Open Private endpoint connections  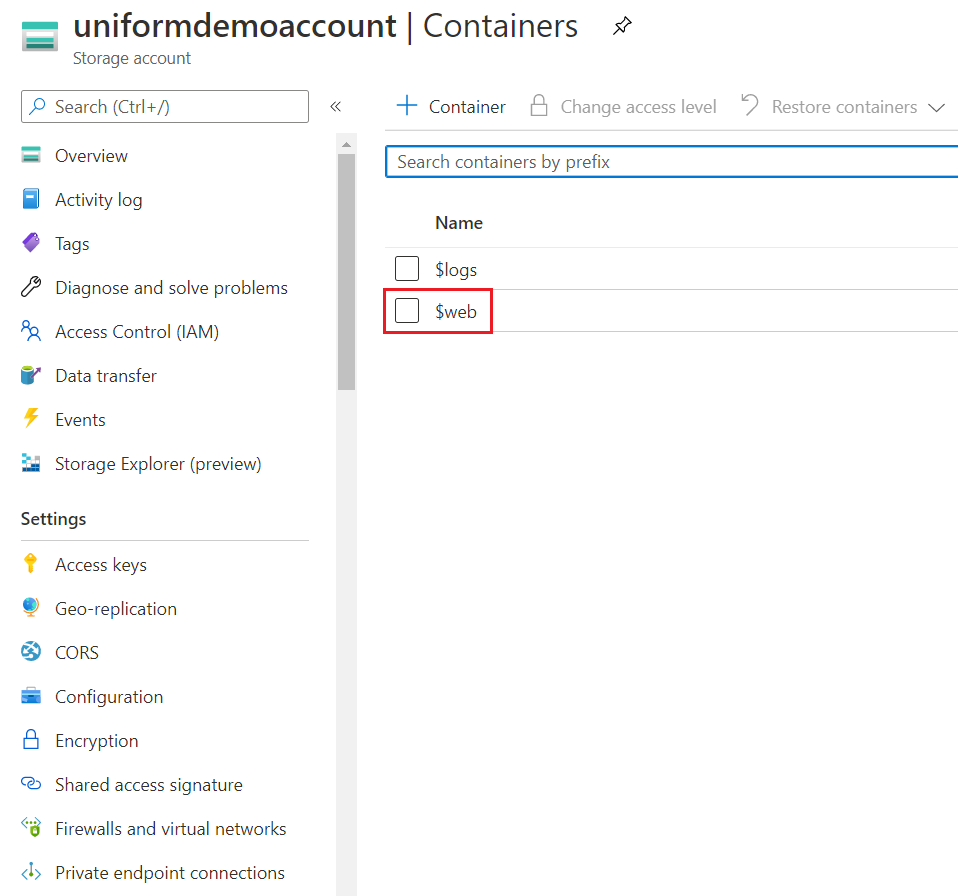(x=170, y=873)
